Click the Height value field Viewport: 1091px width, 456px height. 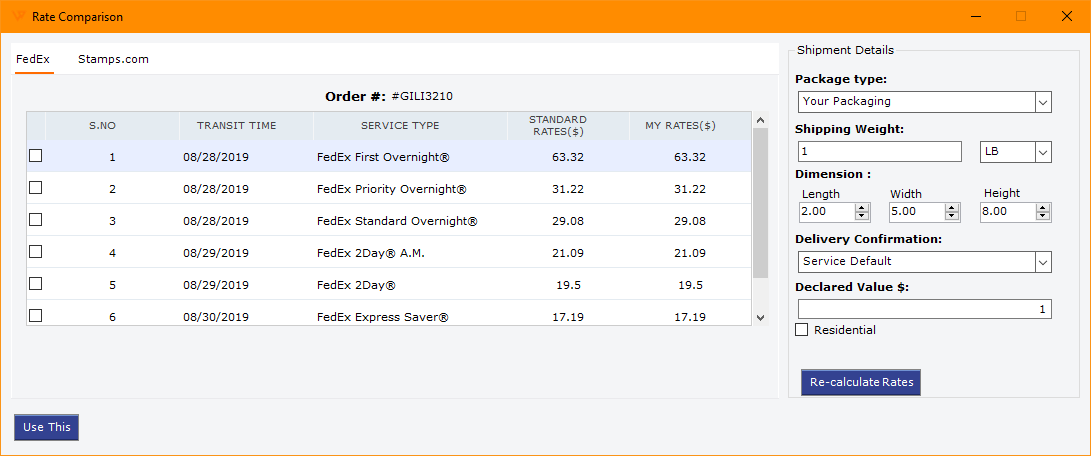click(x=1008, y=212)
